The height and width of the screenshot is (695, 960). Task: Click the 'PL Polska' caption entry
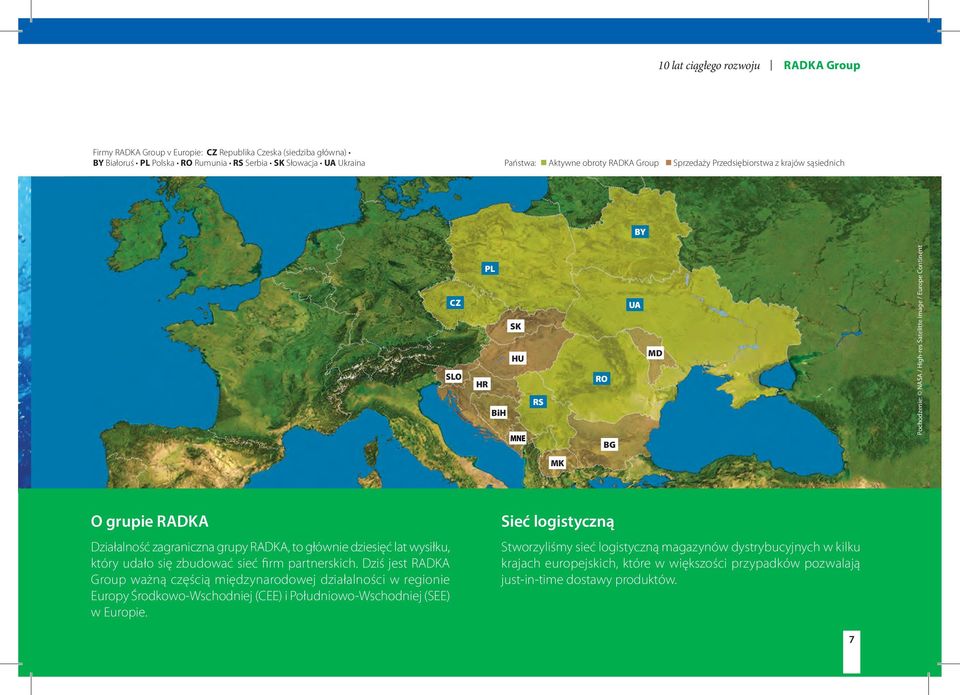tap(157, 163)
